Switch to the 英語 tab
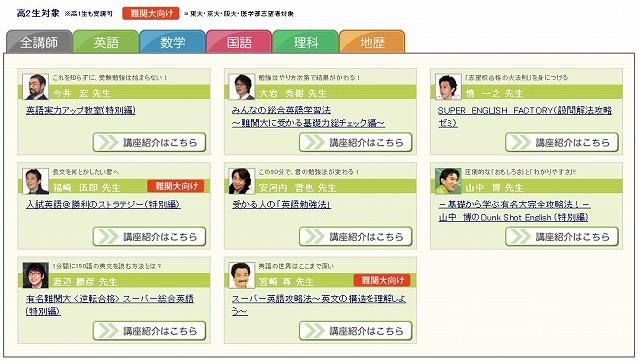 [x=106, y=42]
